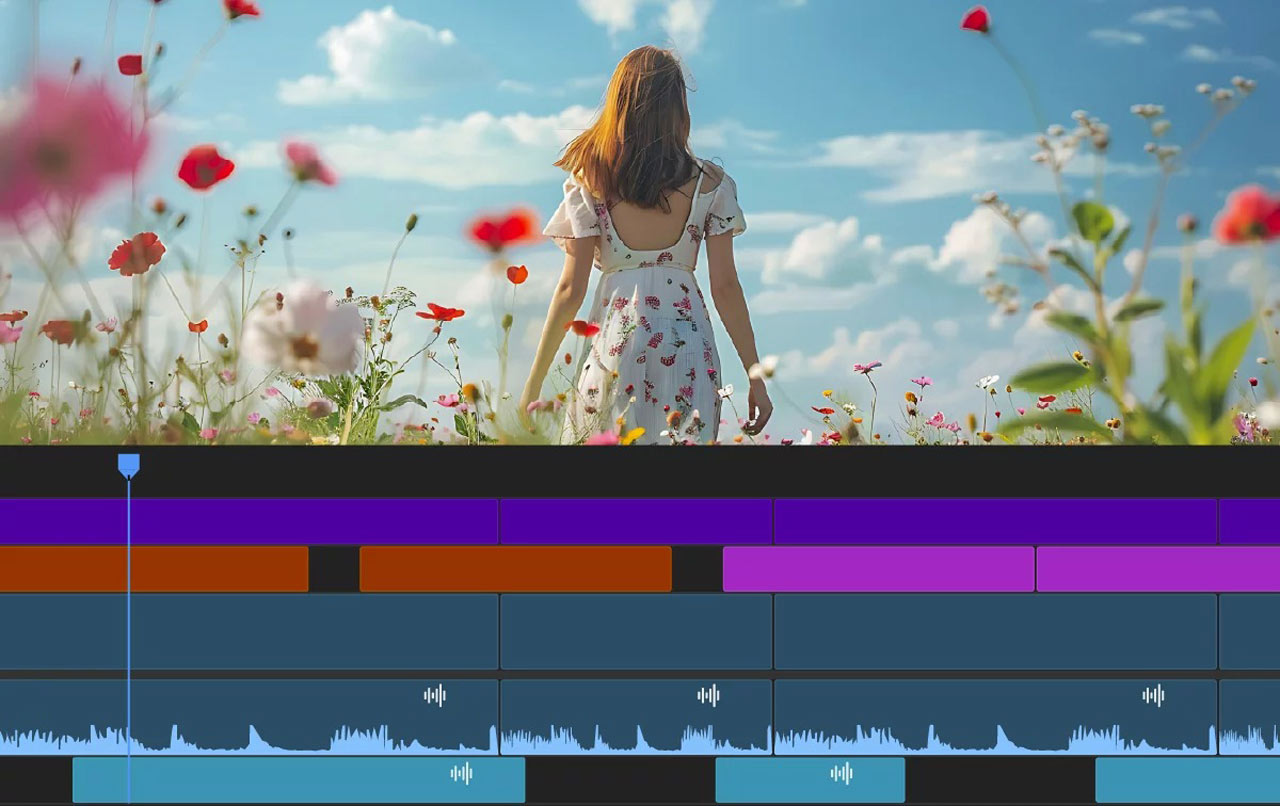Click the video preview showing the flower field
1280x806 pixels.
[640, 220]
